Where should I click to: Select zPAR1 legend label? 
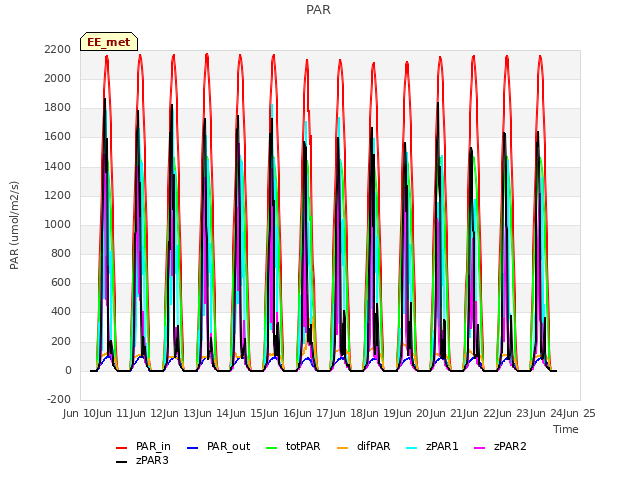(442, 447)
